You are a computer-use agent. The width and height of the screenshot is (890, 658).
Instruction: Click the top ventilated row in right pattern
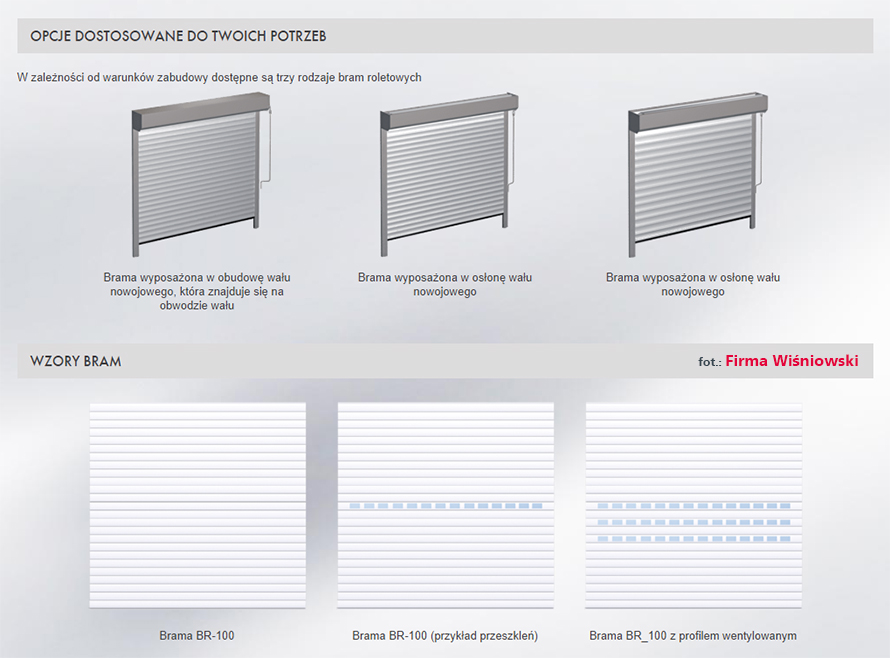(693, 506)
